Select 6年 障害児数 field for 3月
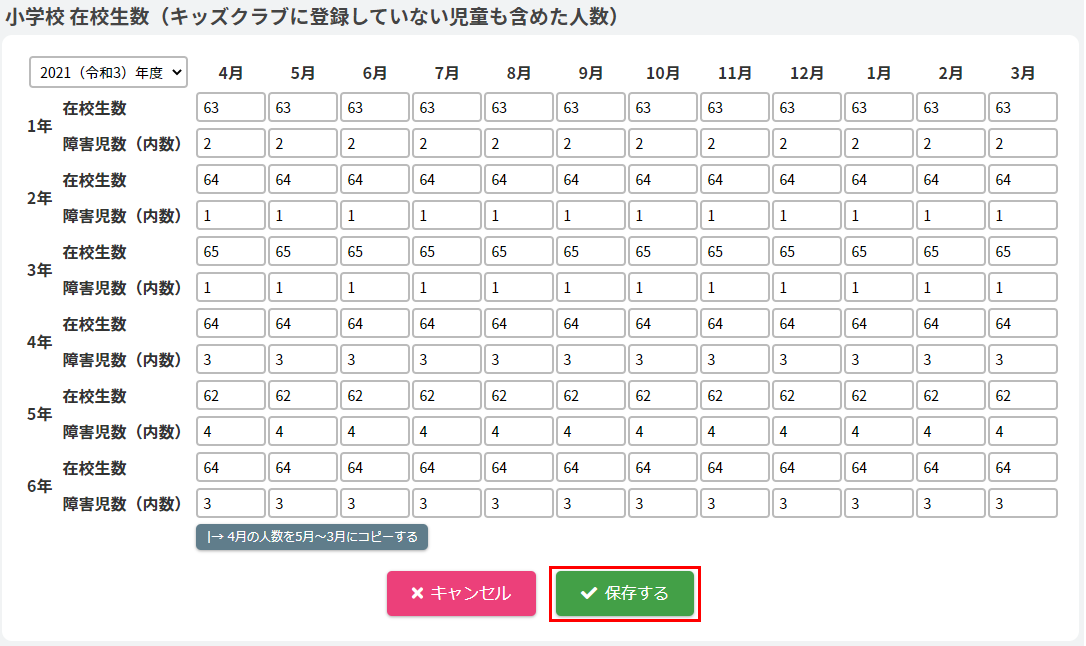Screen dimensions: 1086x646 [x=1023, y=504]
